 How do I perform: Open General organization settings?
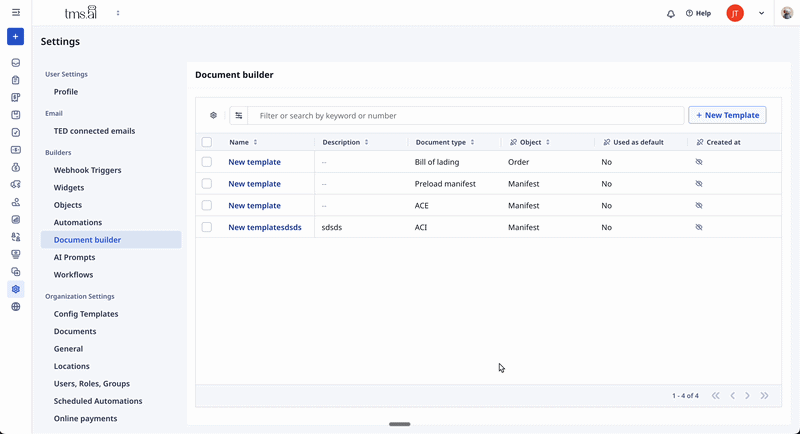68,349
